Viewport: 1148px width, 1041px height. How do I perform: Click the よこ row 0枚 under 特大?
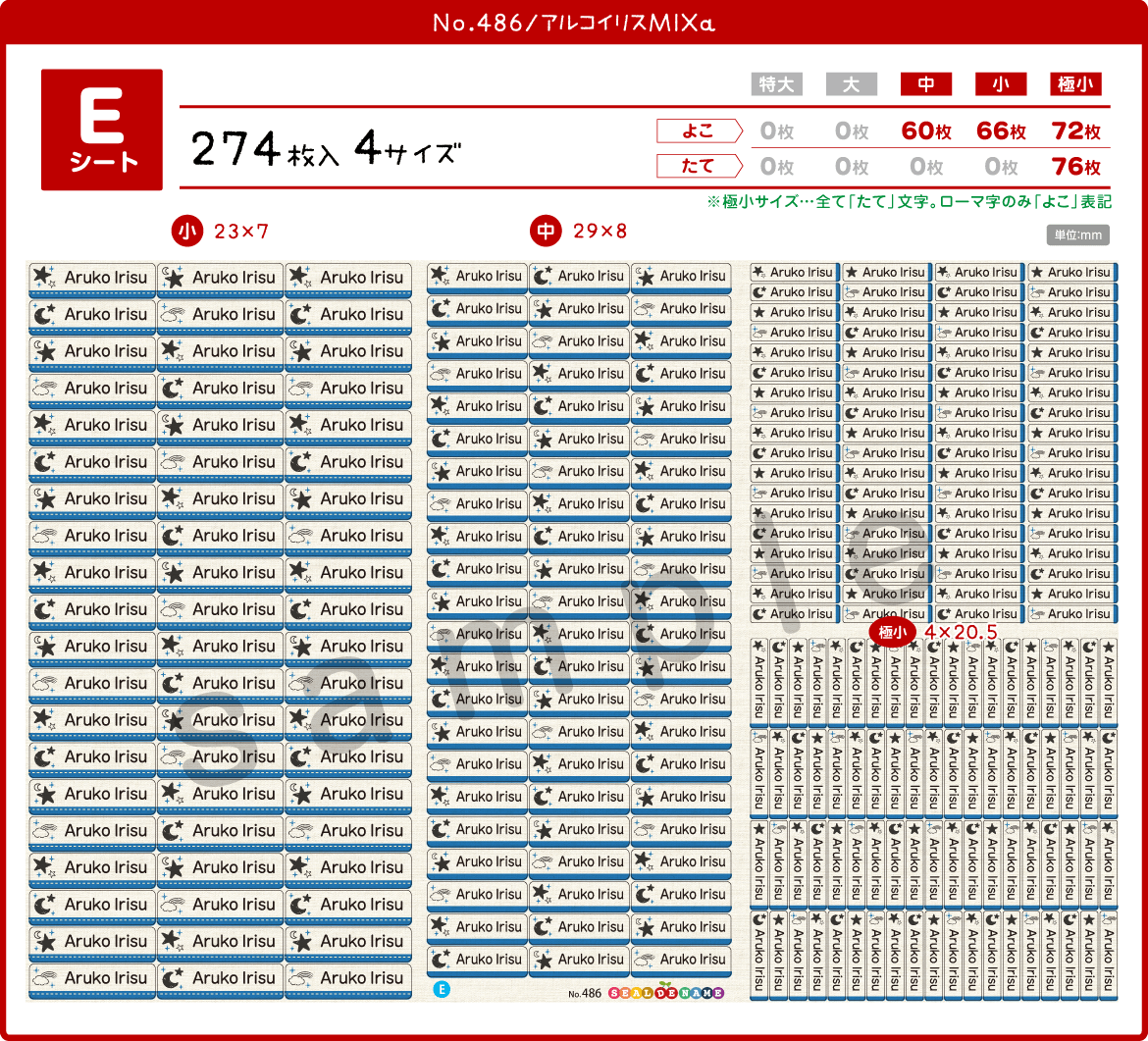click(x=777, y=131)
